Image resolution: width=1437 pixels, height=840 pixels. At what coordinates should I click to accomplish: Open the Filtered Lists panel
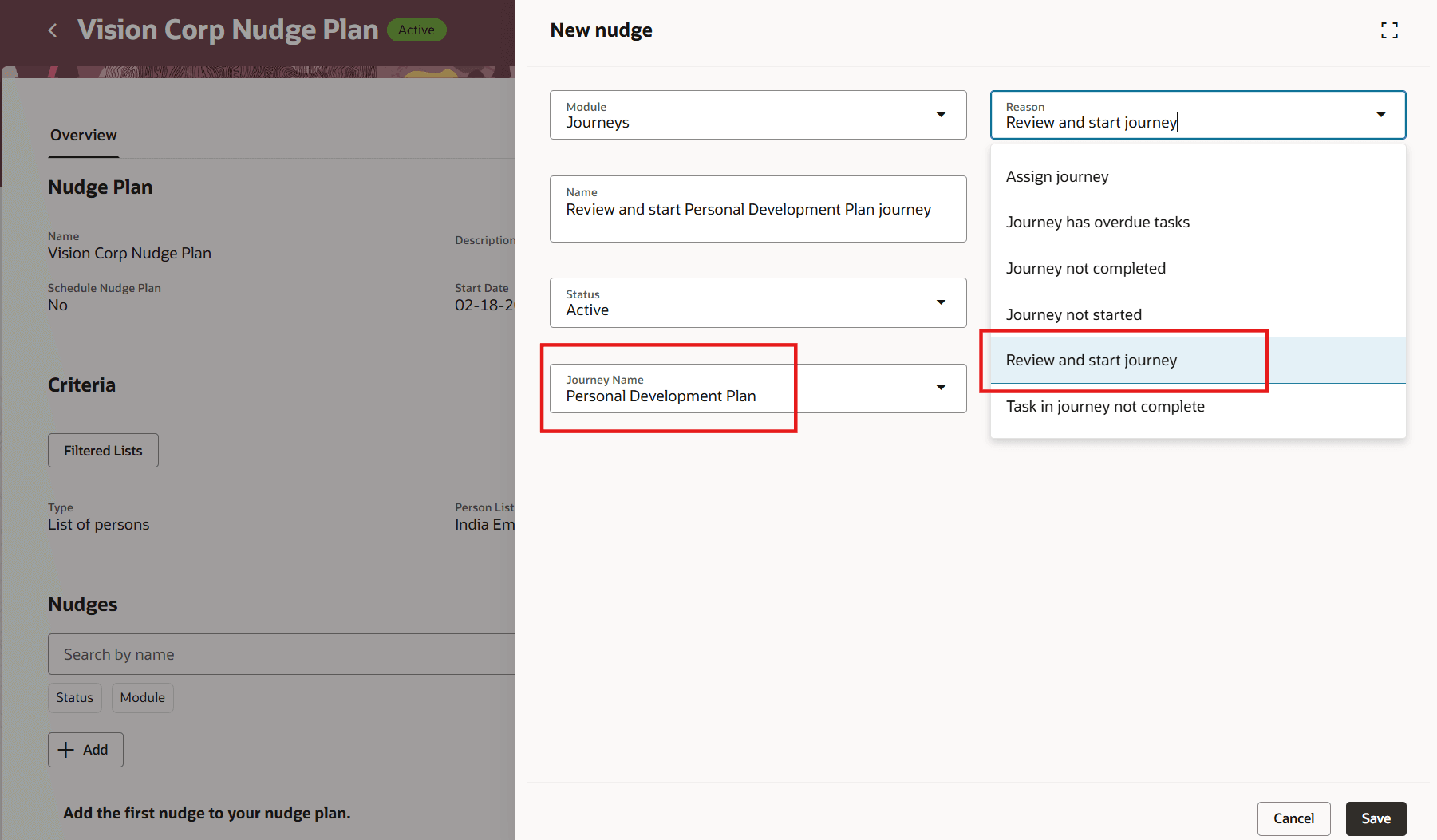coord(103,450)
